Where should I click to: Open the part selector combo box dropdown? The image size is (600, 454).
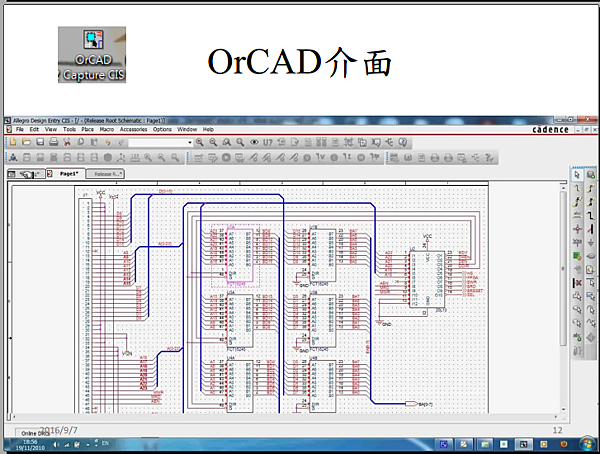(x=190, y=143)
